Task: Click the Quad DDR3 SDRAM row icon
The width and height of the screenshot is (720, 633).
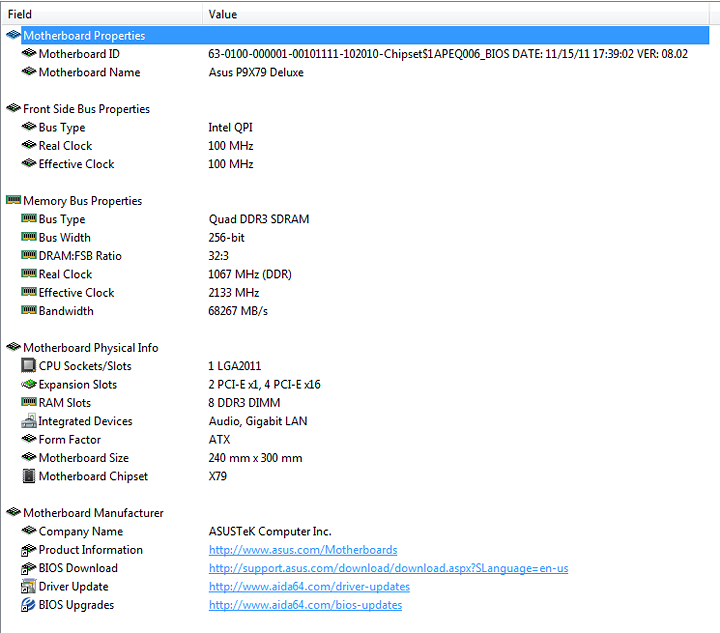Action: pos(28,218)
